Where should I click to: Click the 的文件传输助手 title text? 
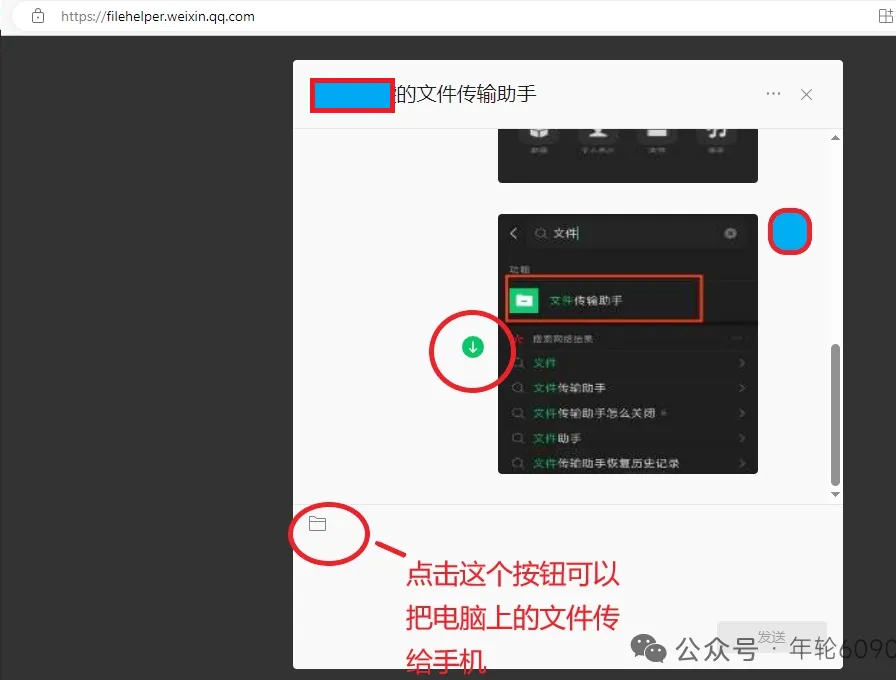point(466,94)
